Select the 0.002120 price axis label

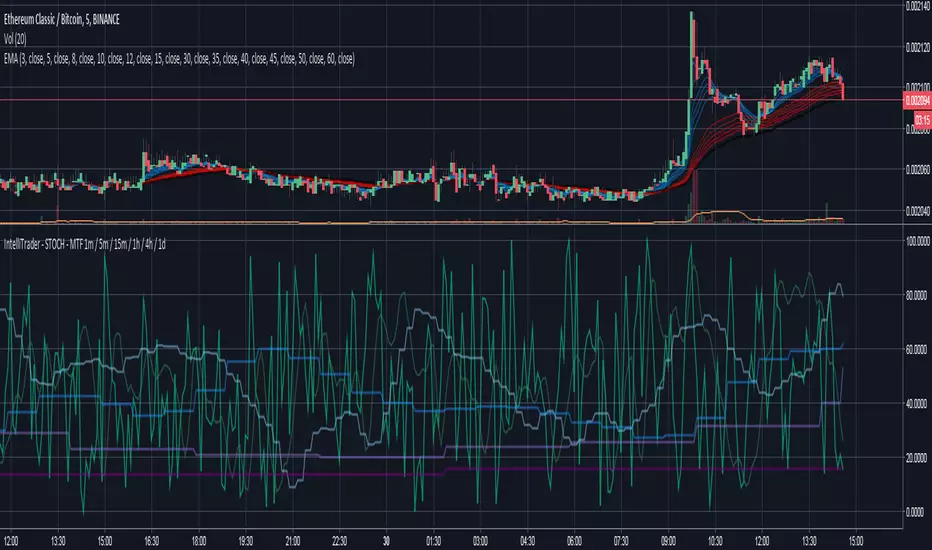(918, 48)
